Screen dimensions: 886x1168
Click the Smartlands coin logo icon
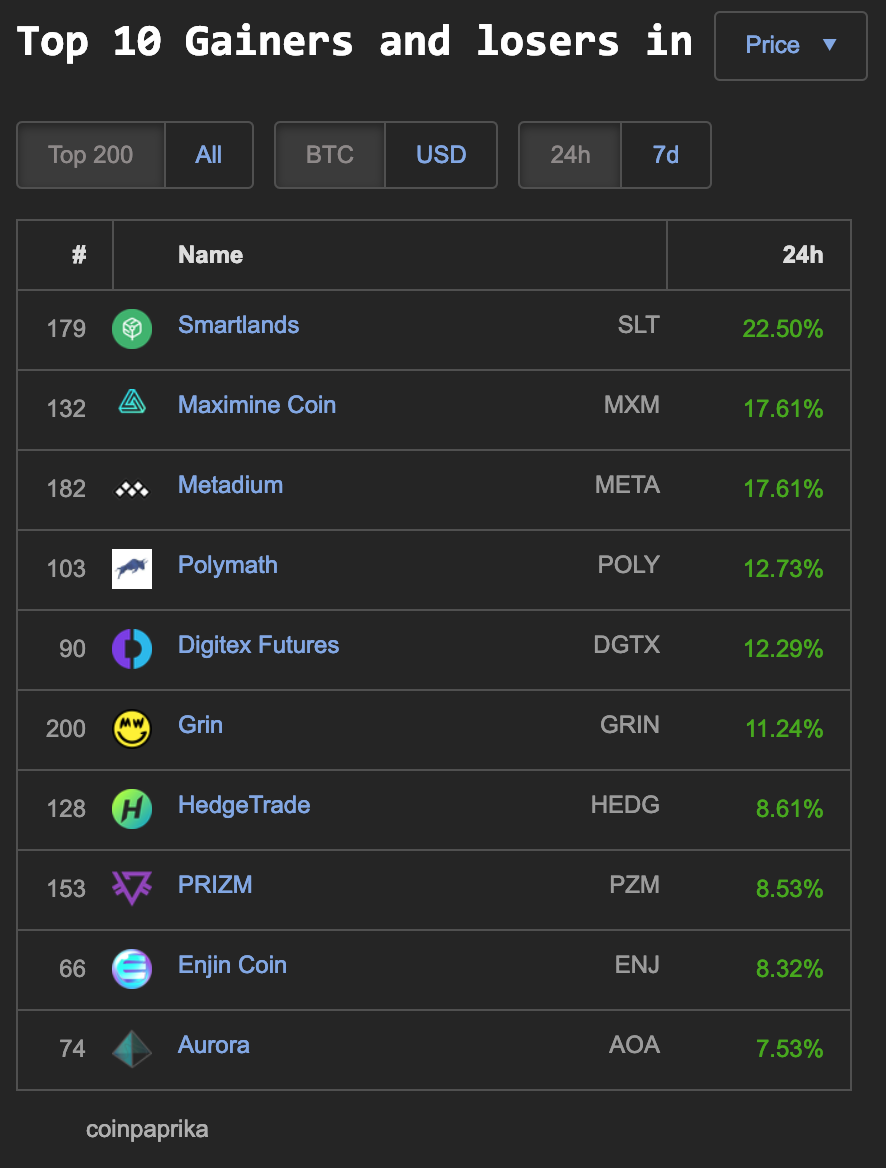(x=132, y=329)
